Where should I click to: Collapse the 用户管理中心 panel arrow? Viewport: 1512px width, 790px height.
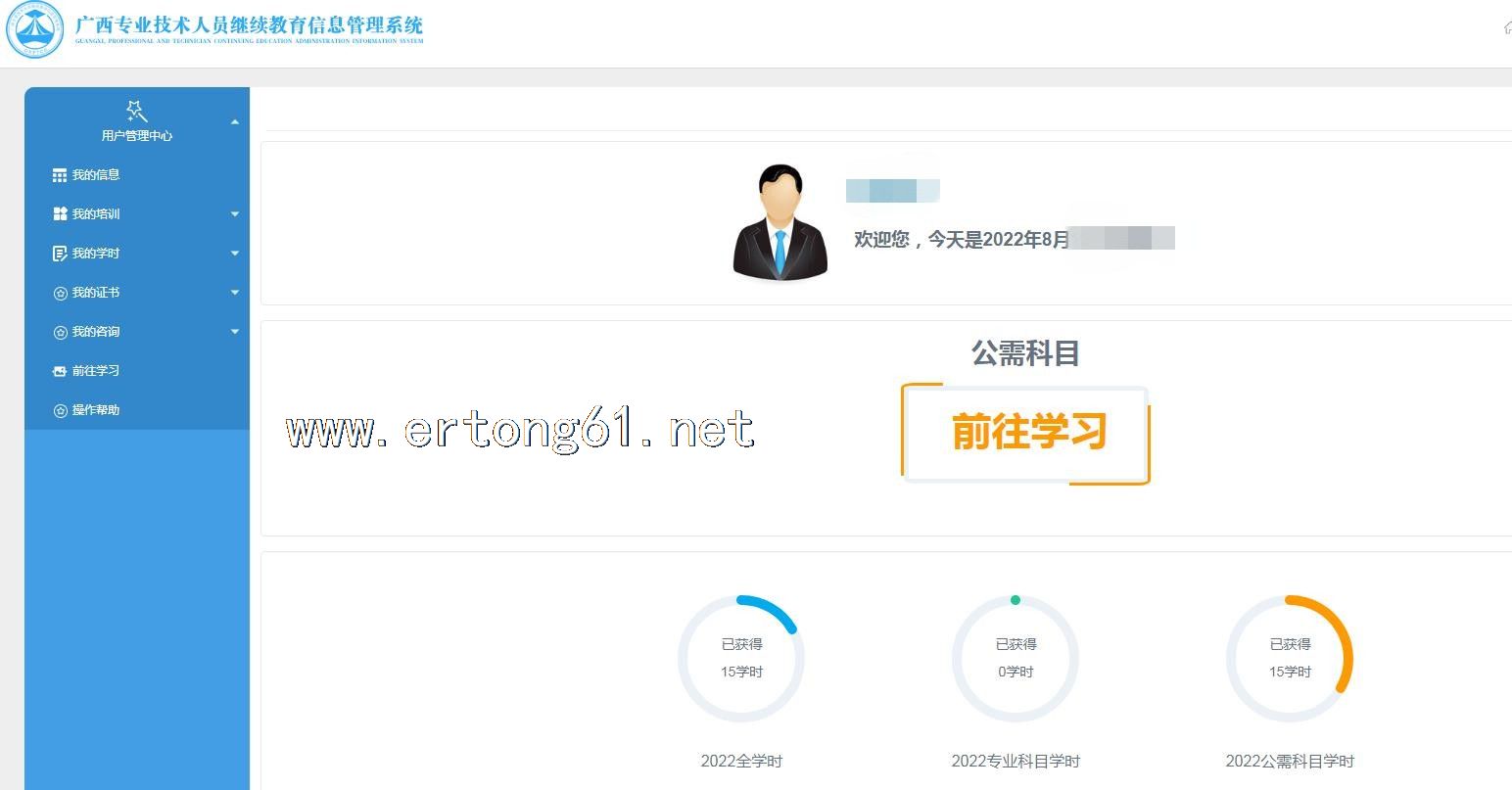click(235, 122)
